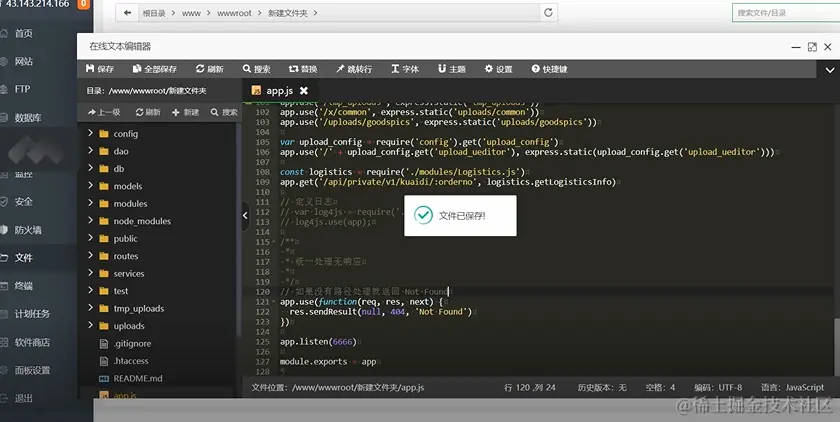
Task: Expand the dao folder
Action: (91, 150)
